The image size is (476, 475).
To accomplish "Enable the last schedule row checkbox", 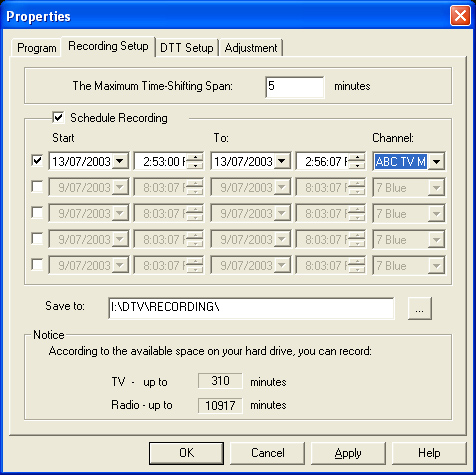I will (x=37, y=265).
